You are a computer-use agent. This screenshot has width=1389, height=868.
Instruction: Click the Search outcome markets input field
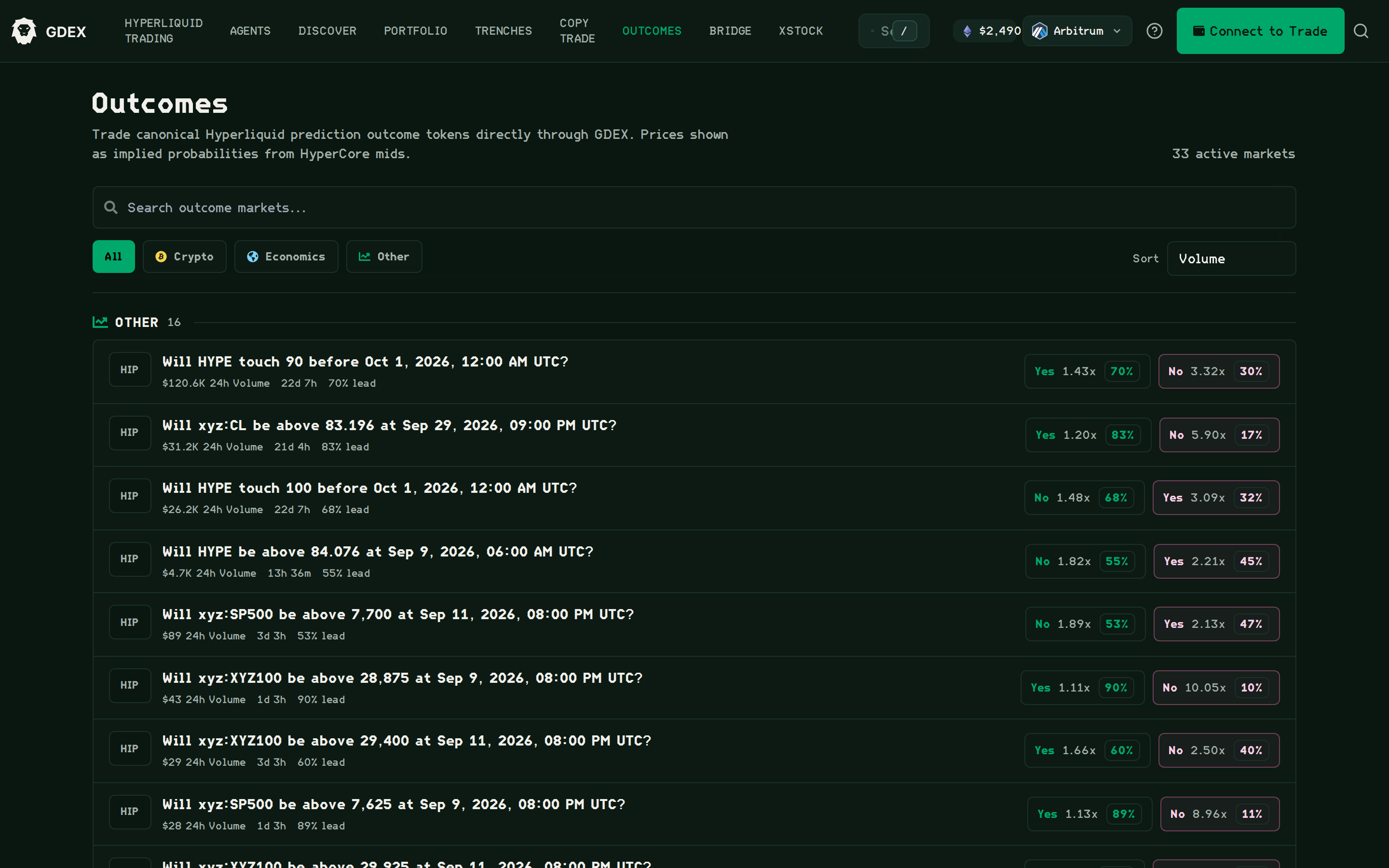click(x=694, y=207)
